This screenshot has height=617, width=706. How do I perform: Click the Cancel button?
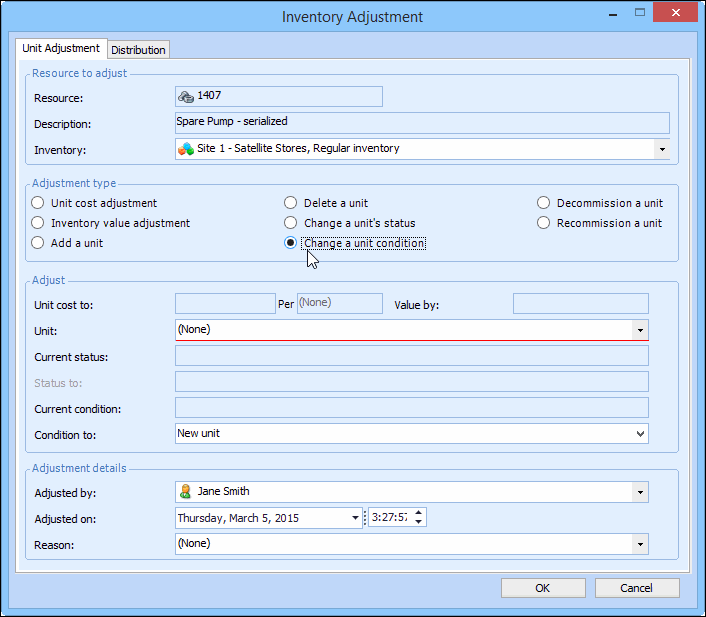[x=637, y=588]
